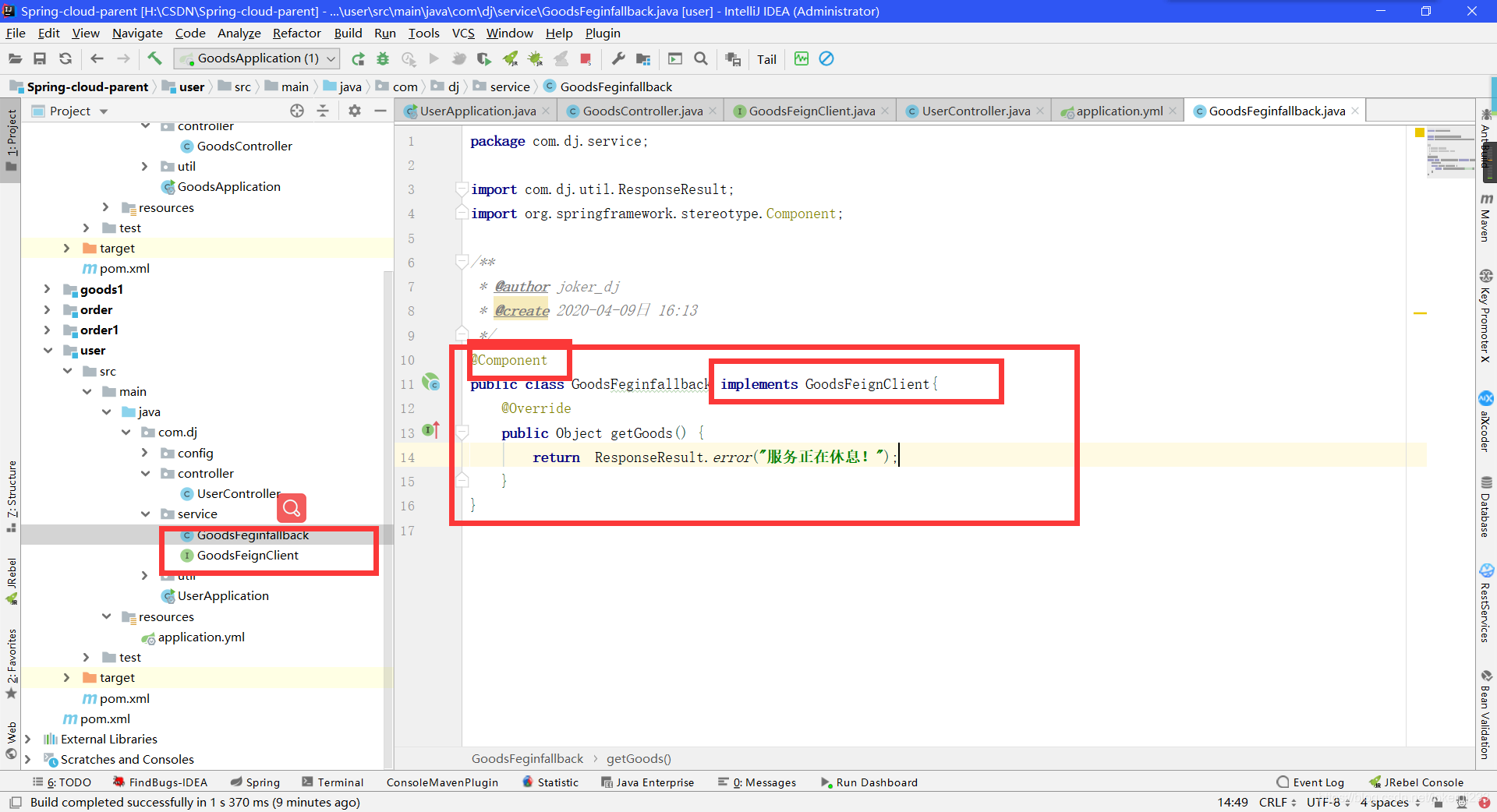1497x812 pixels.
Task: Click the Open folder toolbar icon
Action: (15, 58)
